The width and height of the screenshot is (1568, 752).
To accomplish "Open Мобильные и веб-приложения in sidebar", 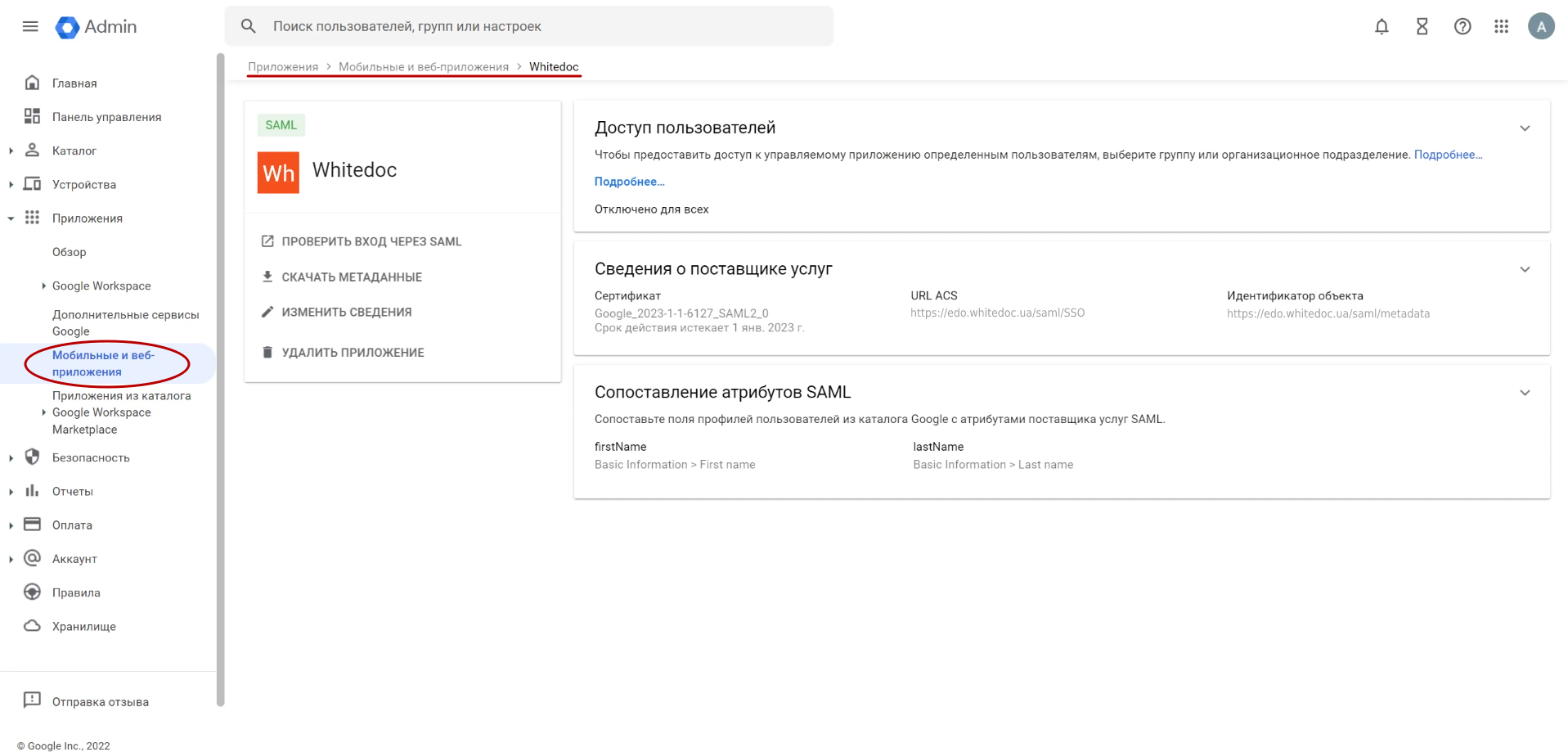I will click(x=103, y=363).
